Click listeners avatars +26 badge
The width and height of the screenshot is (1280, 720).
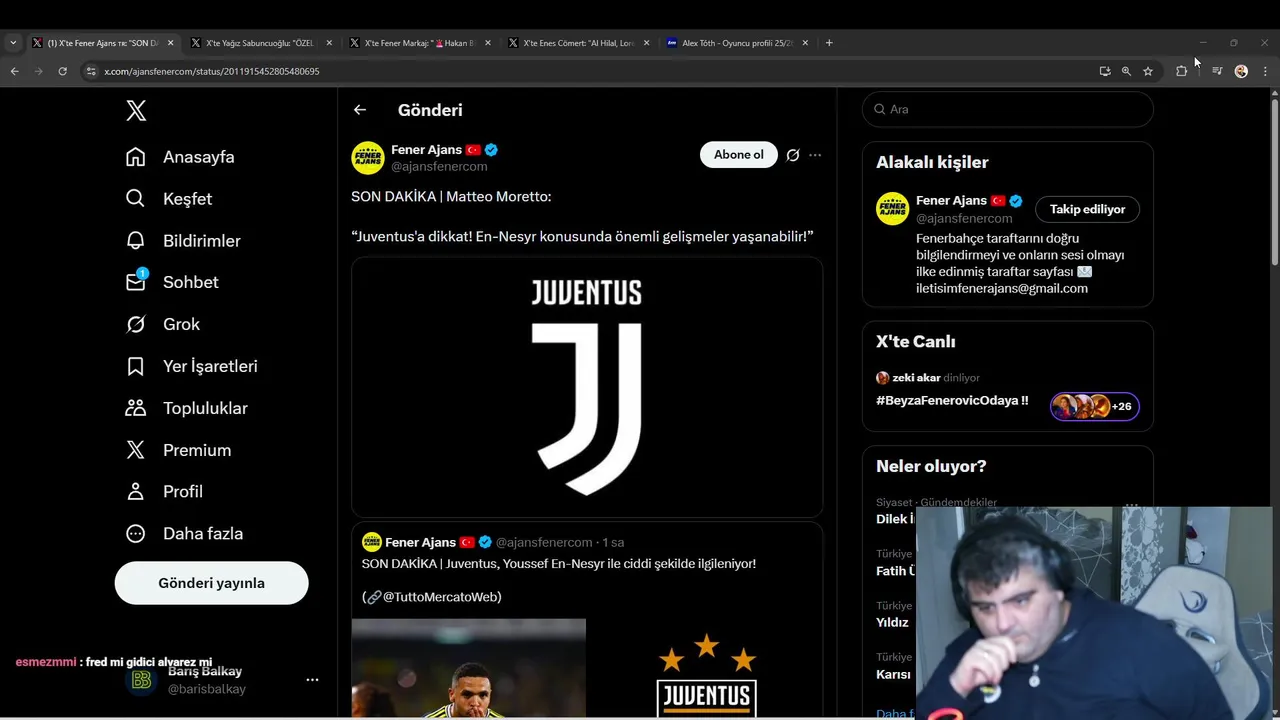point(1094,406)
